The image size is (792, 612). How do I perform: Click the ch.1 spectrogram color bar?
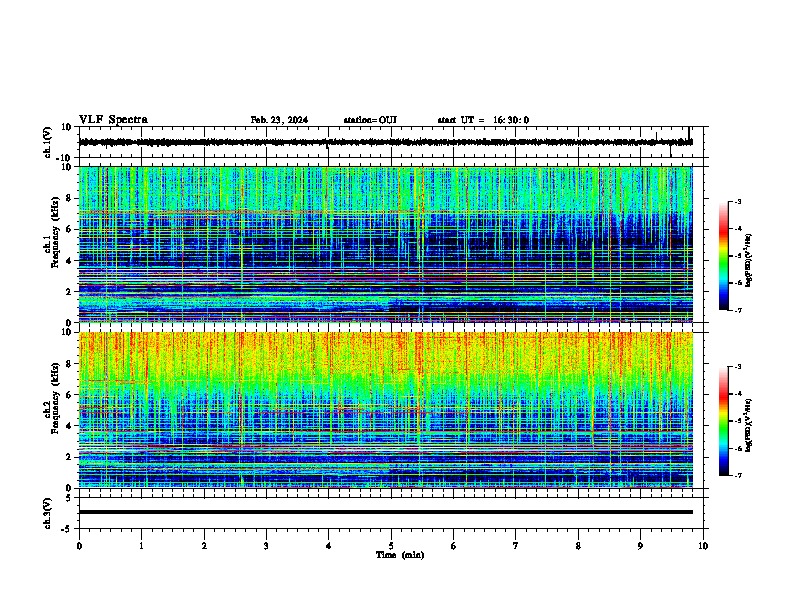click(724, 256)
